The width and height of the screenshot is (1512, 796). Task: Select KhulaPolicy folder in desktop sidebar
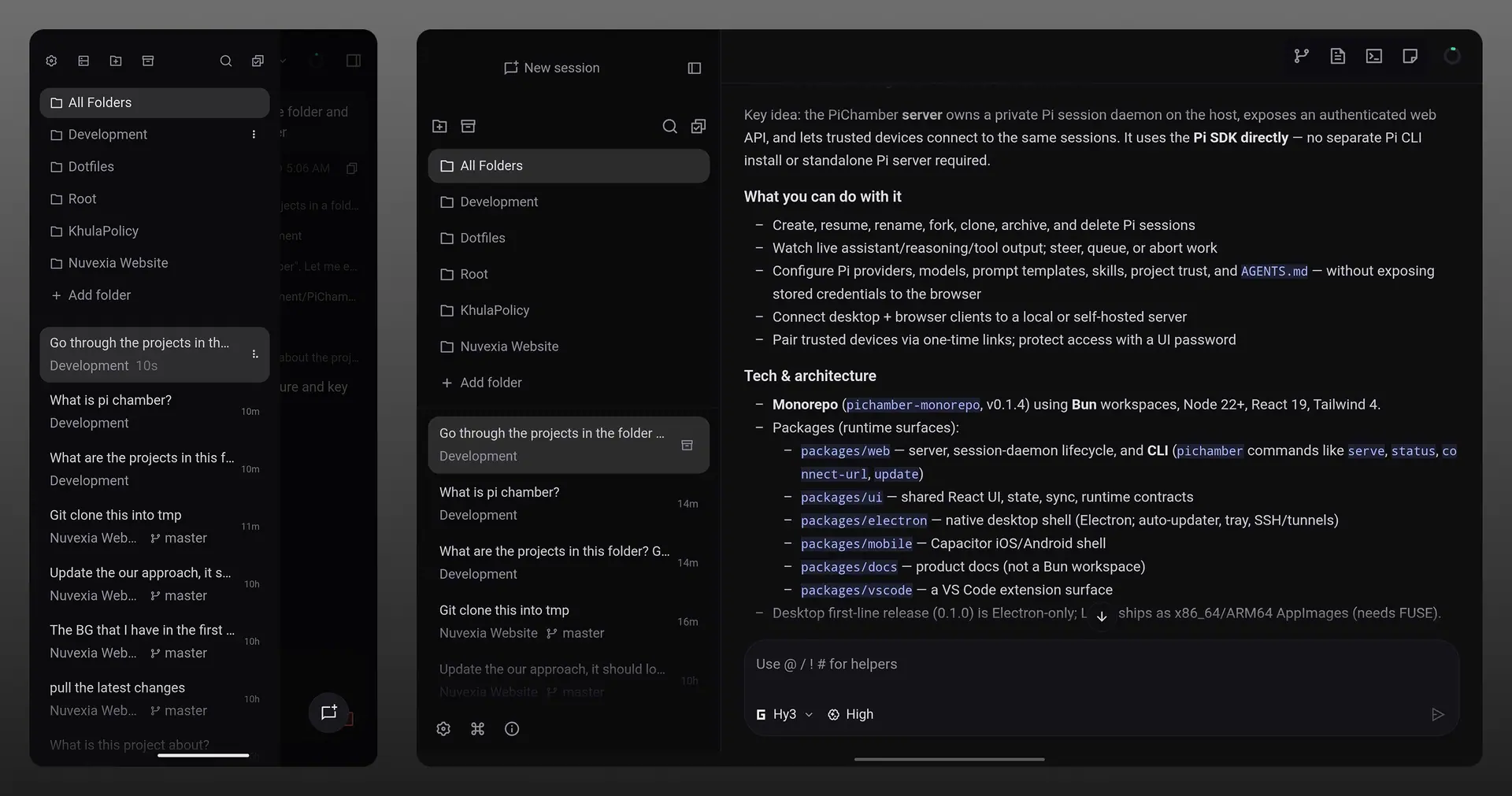569,311
